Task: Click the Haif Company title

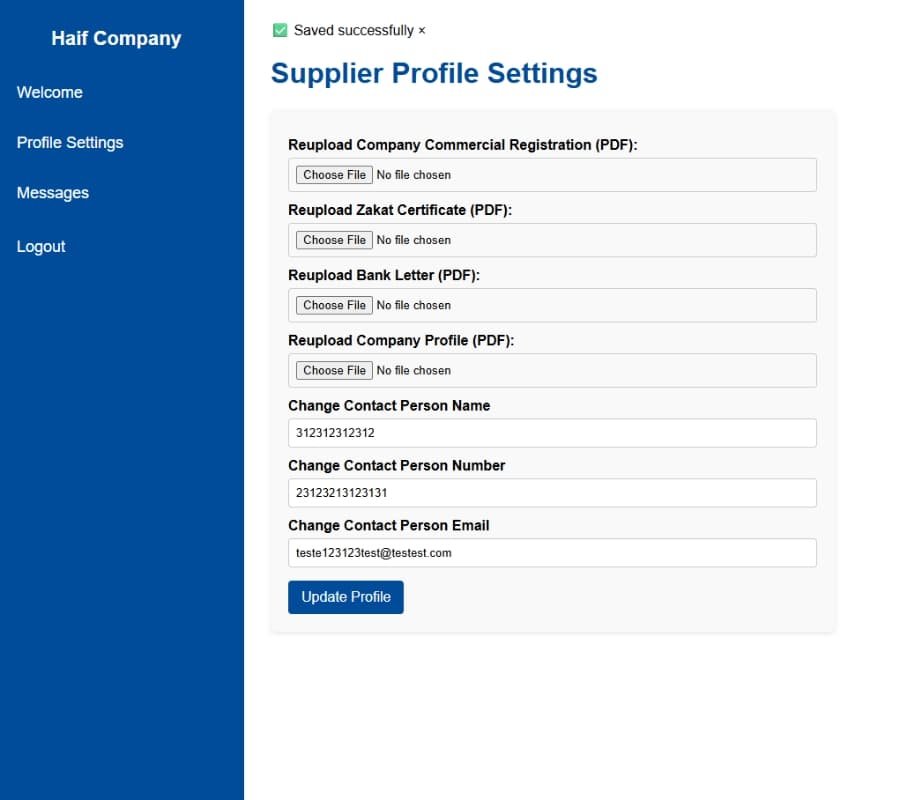Action: pos(117,38)
